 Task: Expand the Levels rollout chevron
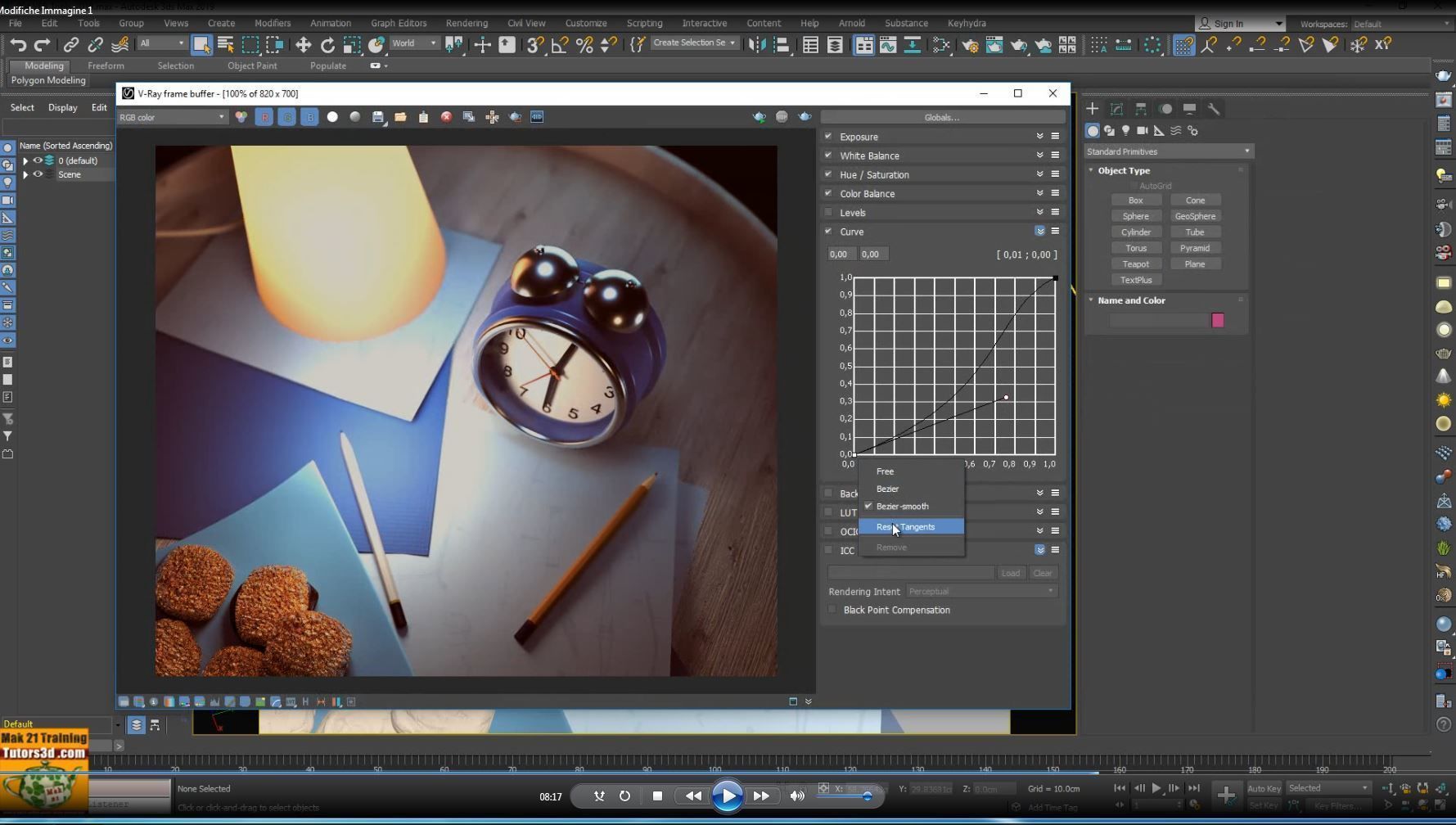tap(1039, 213)
